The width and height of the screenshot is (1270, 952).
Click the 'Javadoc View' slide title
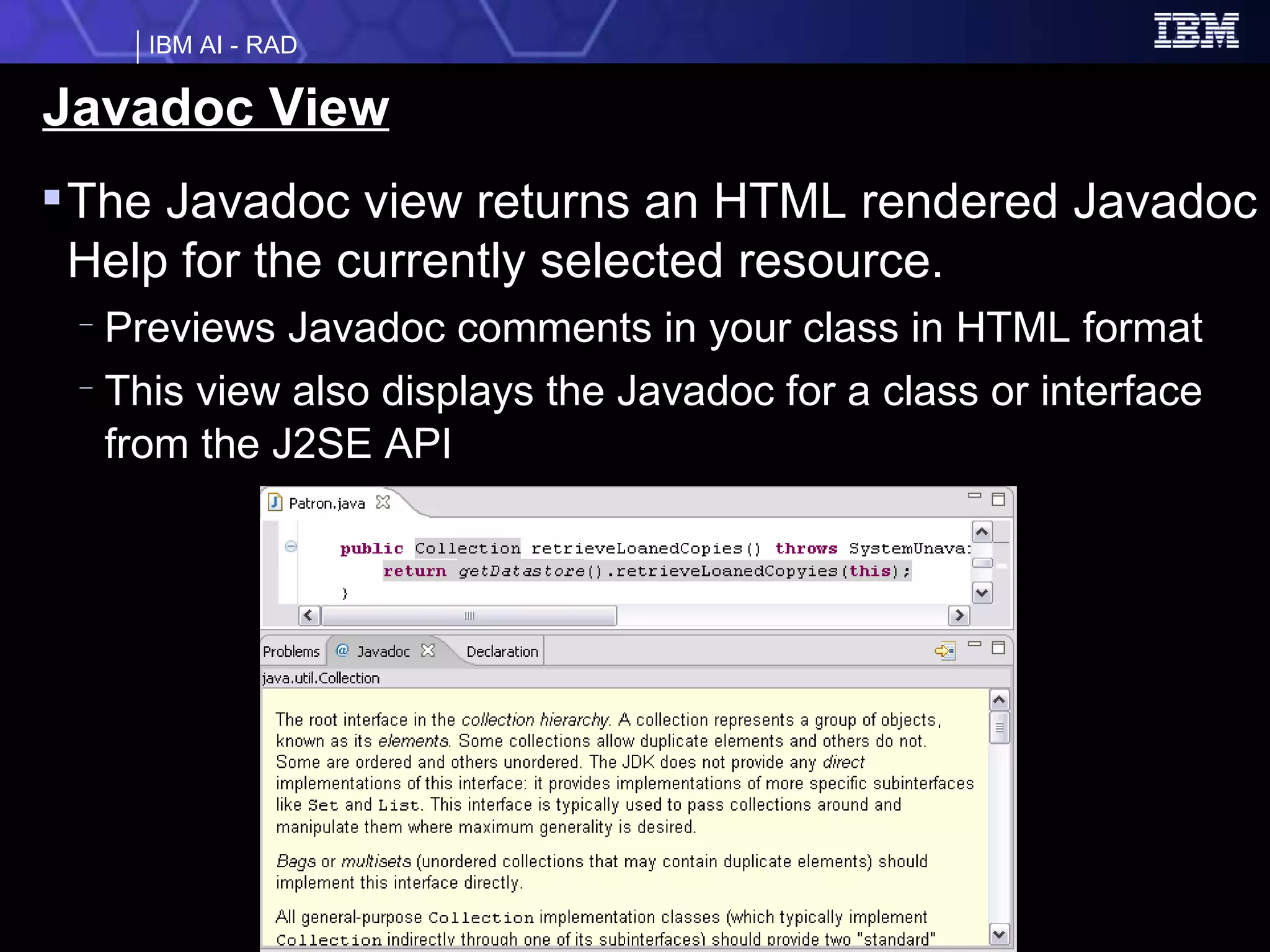pos(216,107)
